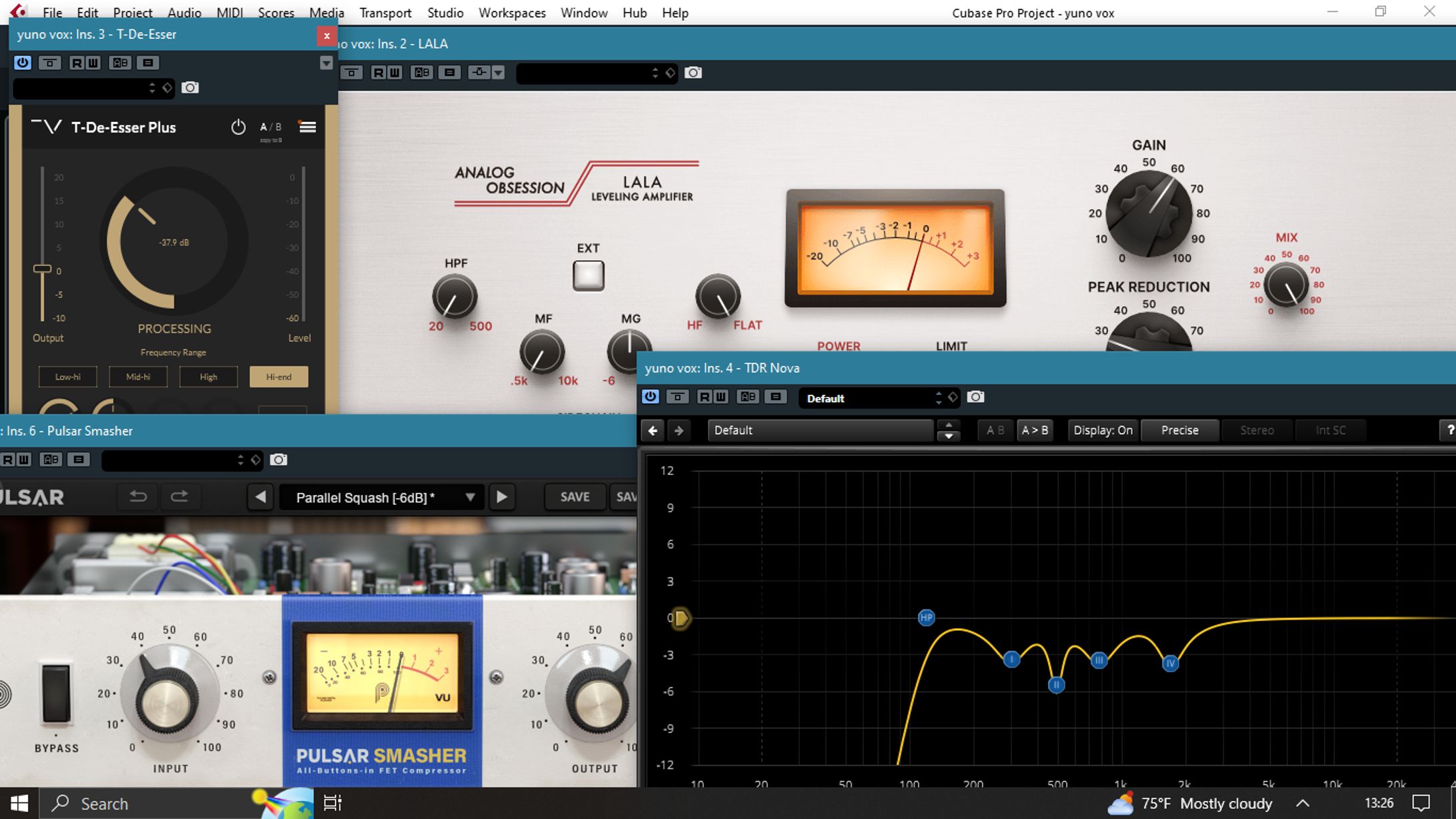Toggle TDR Nova Display: On button
Viewport: 1456px width, 819px height.
coord(1103,431)
